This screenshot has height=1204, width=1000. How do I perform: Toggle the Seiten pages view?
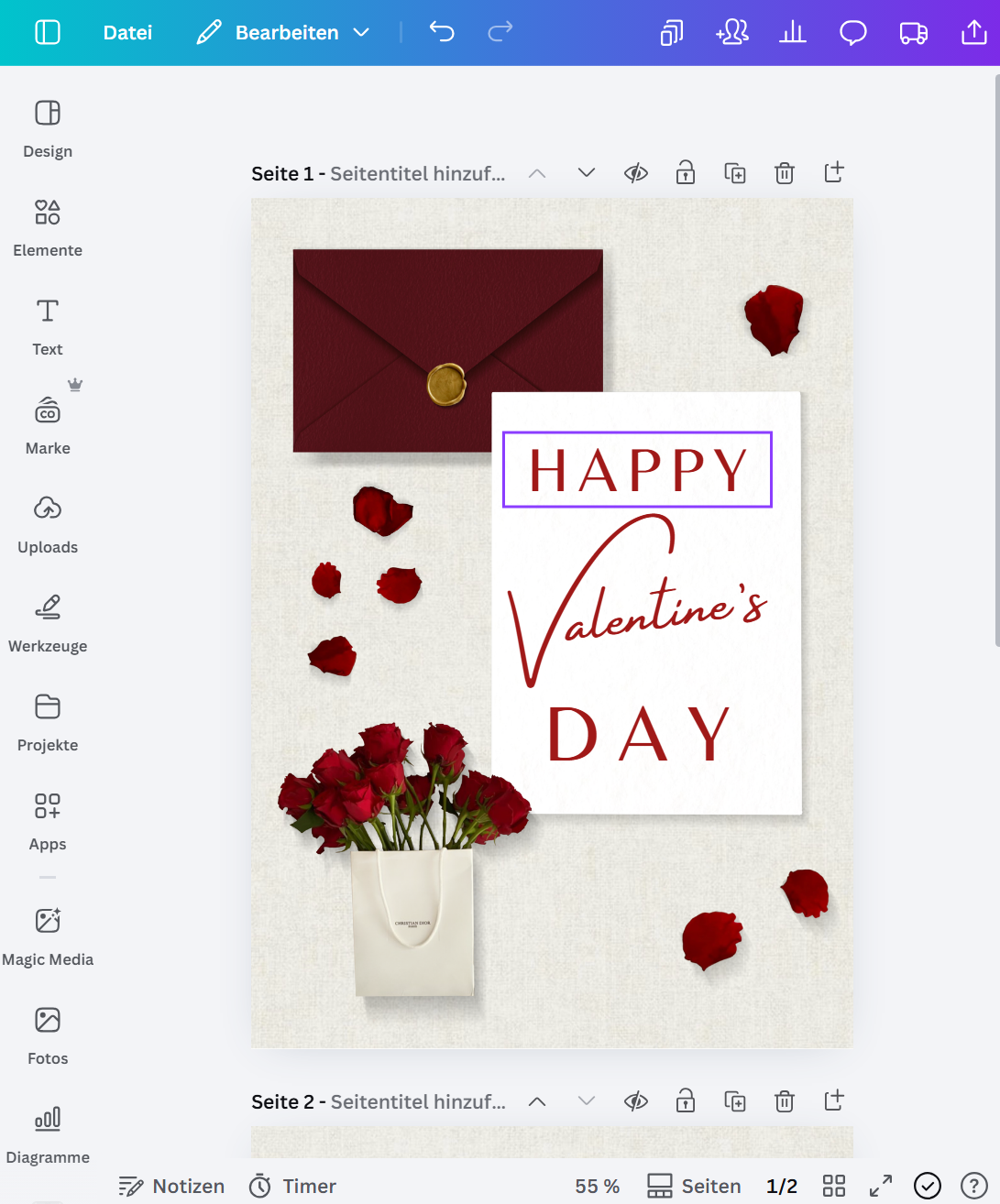click(694, 1186)
